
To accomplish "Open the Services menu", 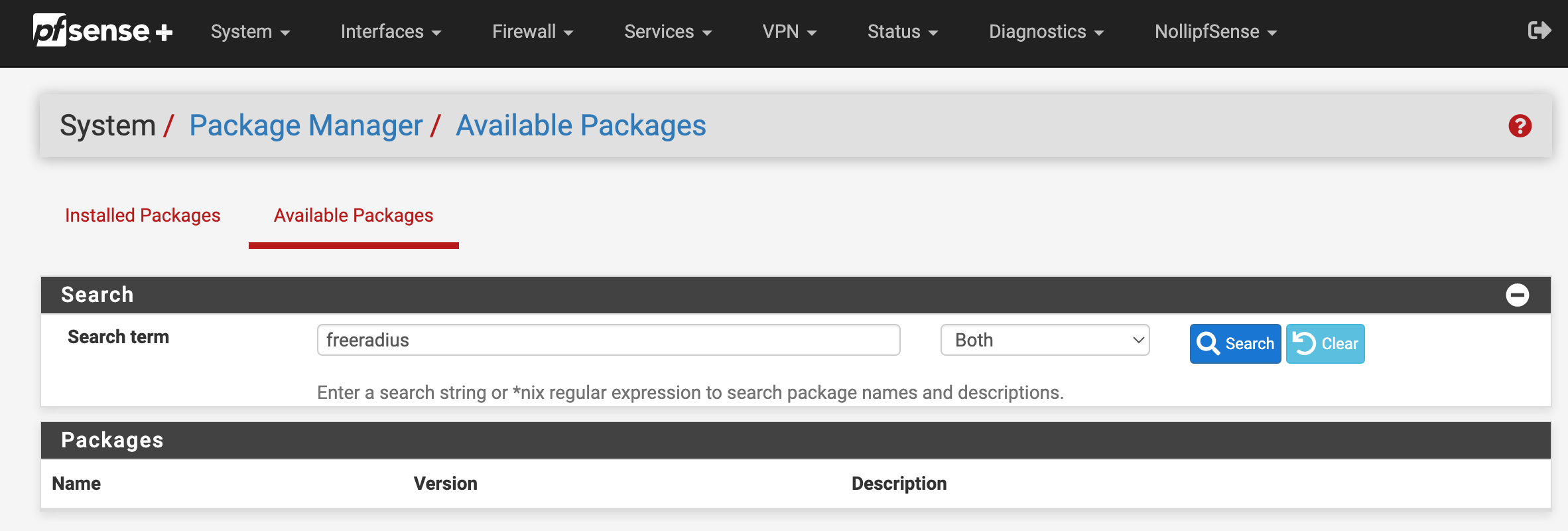I will tap(667, 31).
